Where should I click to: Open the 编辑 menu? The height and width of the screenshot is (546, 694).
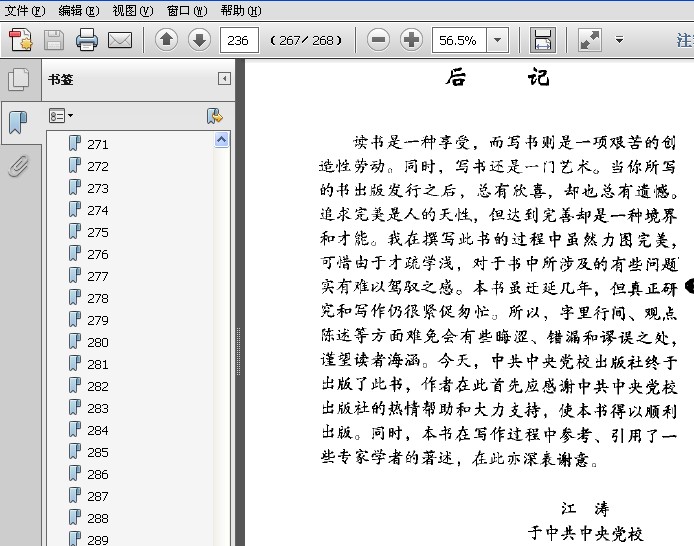point(78,10)
